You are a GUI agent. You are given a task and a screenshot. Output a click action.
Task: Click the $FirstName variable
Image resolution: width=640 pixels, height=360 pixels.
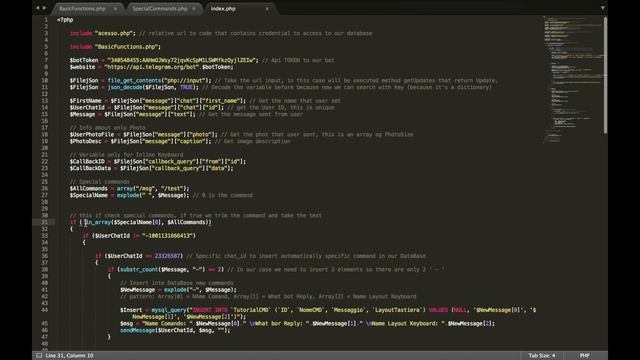pos(85,100)
